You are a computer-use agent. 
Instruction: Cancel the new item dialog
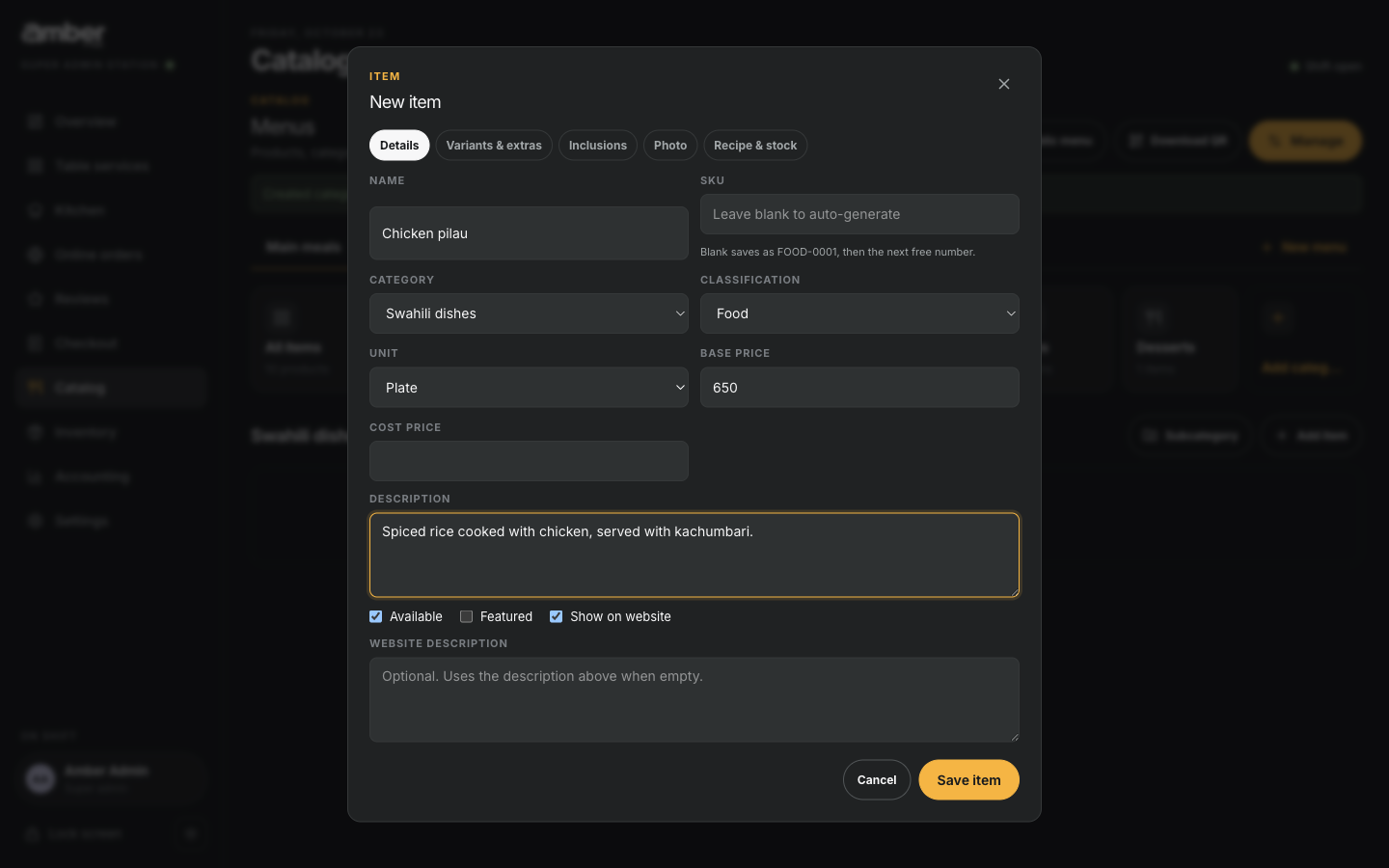click(x=877, y=780)
